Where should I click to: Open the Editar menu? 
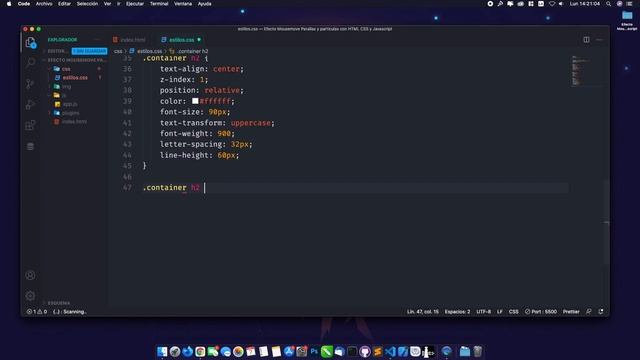click(64, 4)
